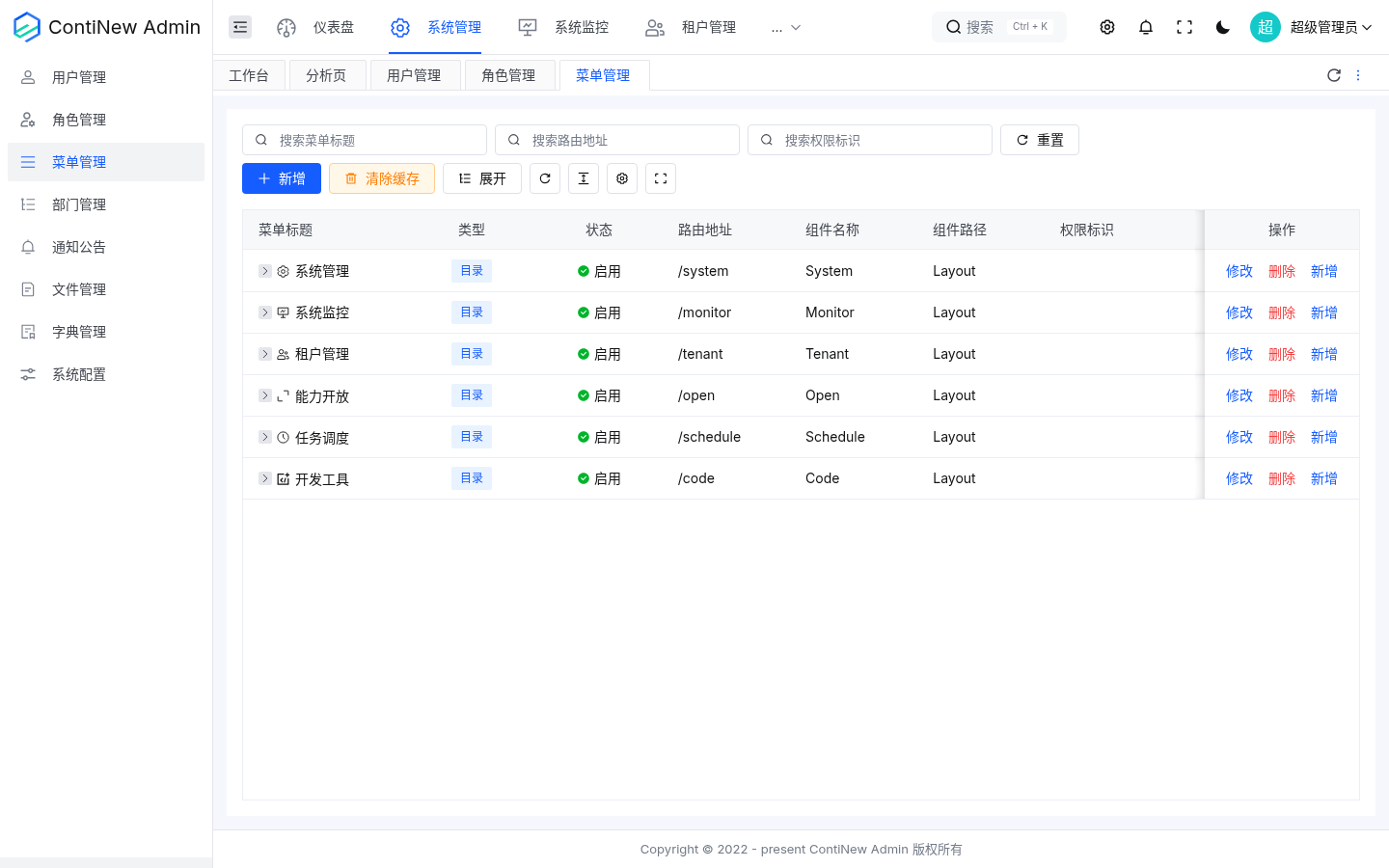Switch to the 工作台 tab
This screenshot has height=868, width=1389.
pos(249,75)
